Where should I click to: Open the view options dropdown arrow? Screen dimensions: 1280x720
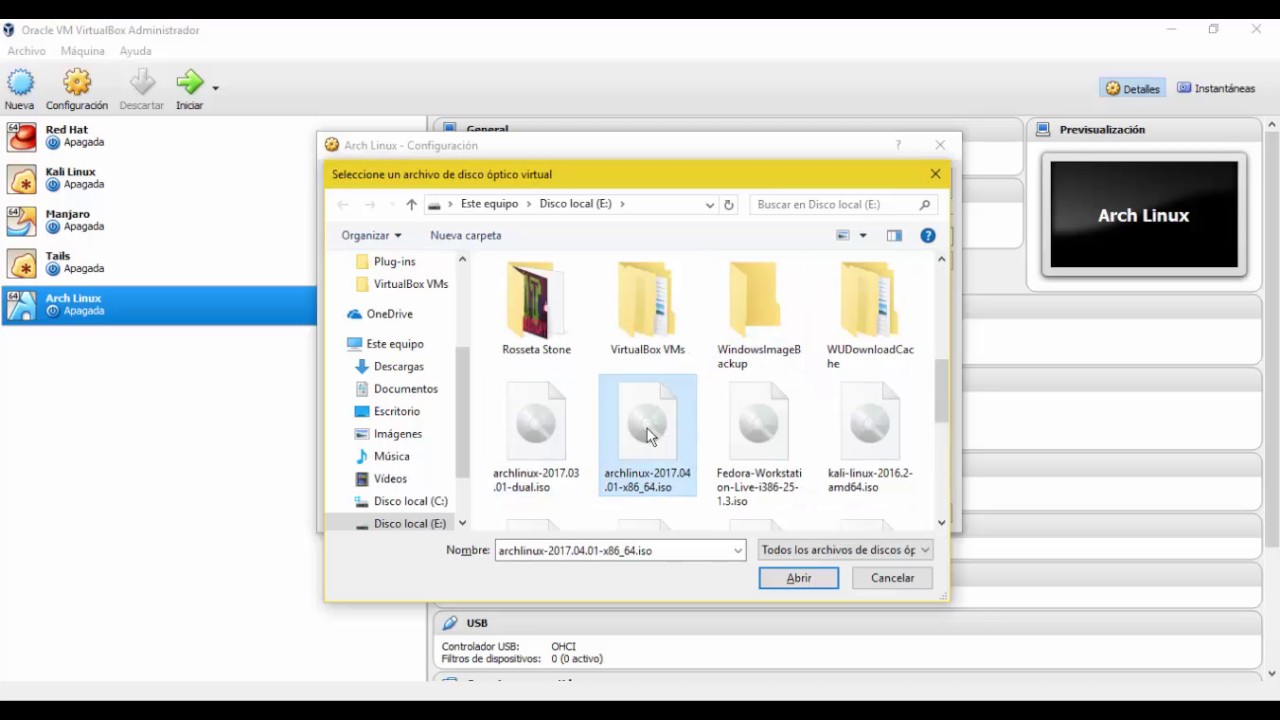pyautogui.click(x=863, y=236)
